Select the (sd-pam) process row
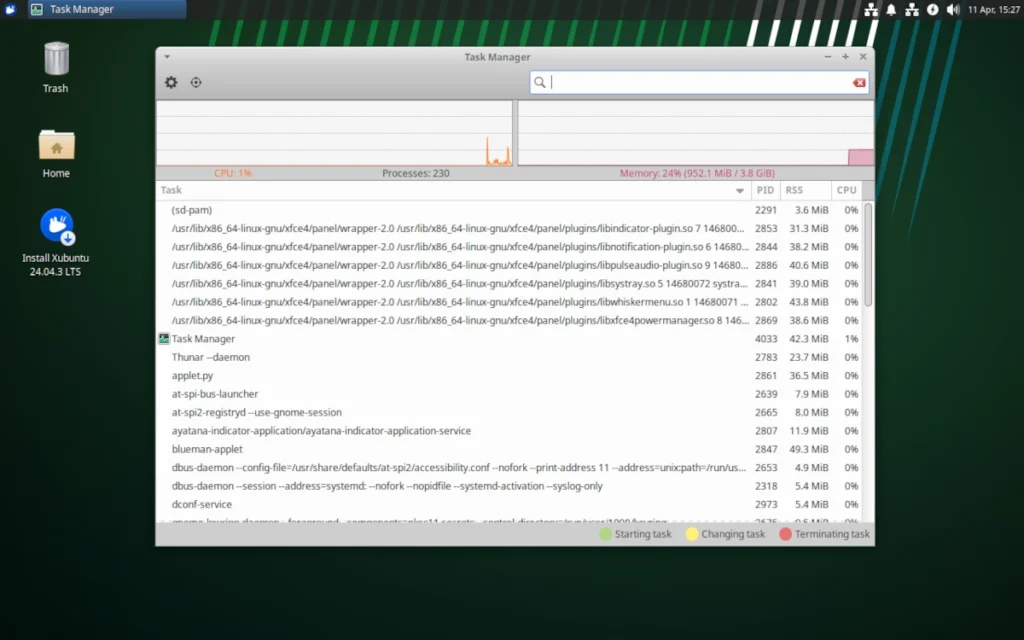This screenshot has width=1024, height=640. (x=509, y=210)
